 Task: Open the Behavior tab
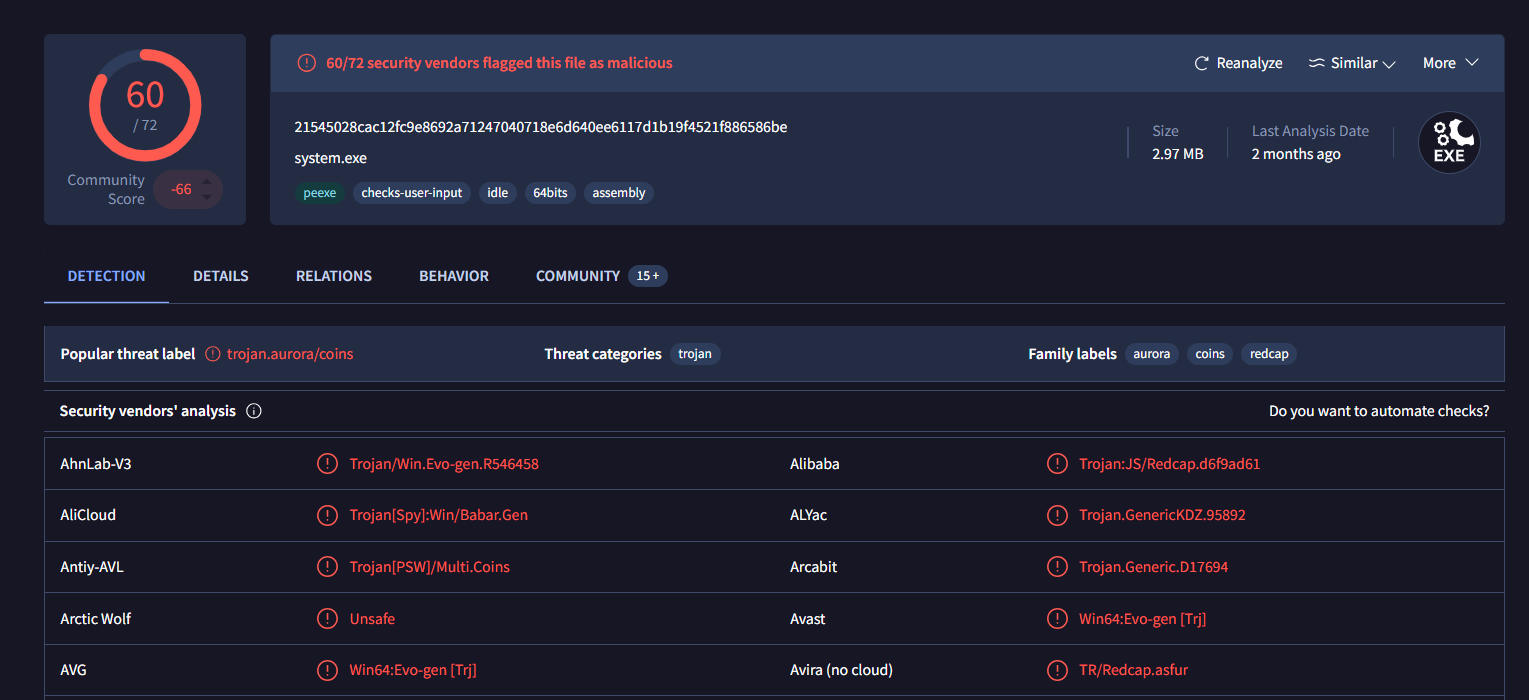click(454, 276)
